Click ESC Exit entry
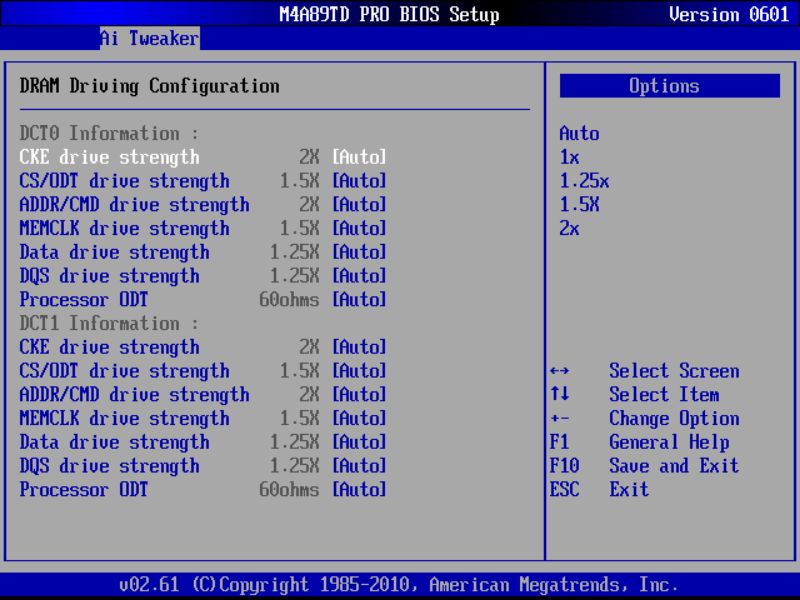 click(x=620, y=490)
